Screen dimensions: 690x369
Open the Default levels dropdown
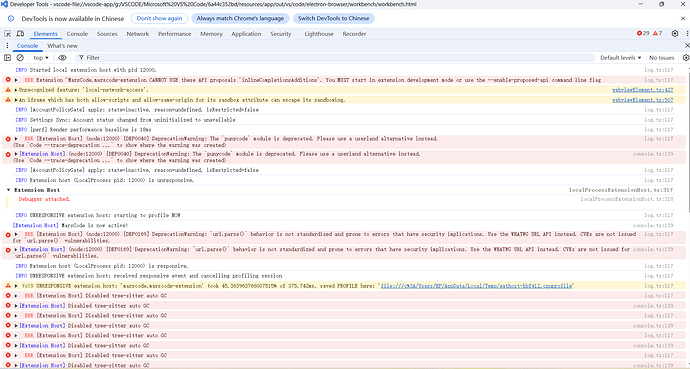[620, 58]
